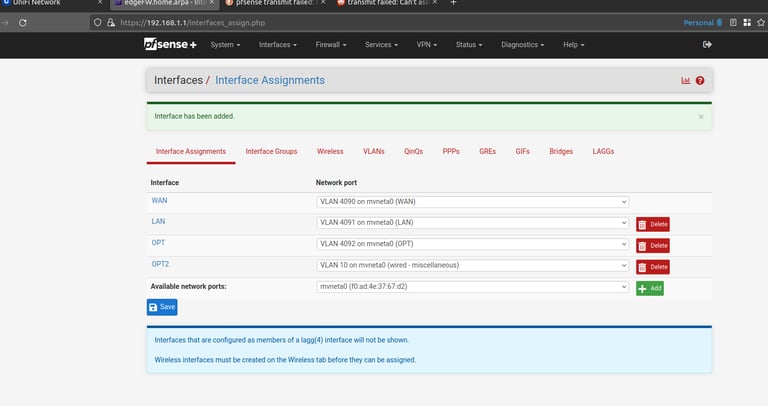Open the Interfaces menu
Viewport: 768px width, 406px height.
[x=278, y=45]
